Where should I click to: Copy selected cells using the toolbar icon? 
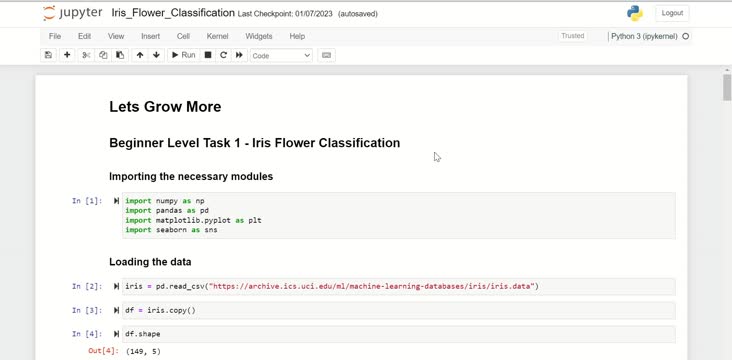(x=103, y=55)
